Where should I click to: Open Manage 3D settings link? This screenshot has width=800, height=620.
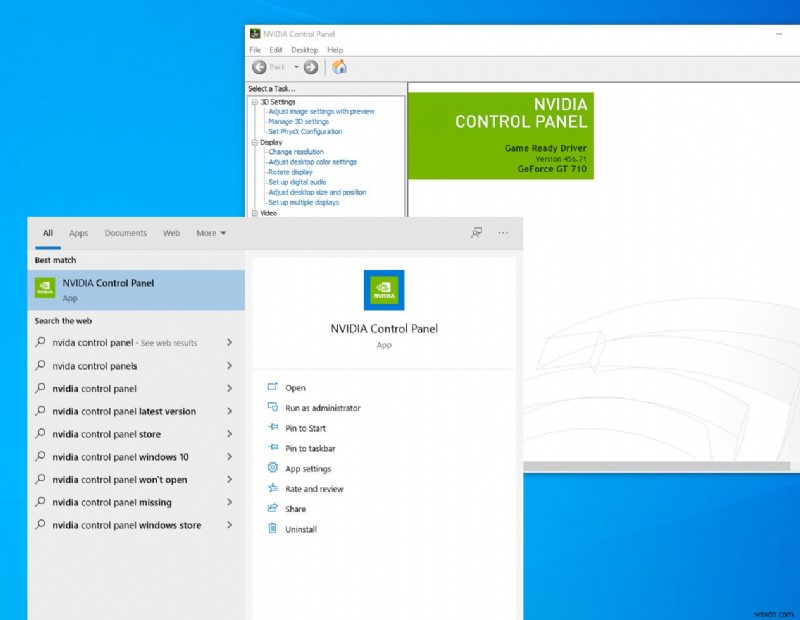pyautogui.click(x=299, y=121)
